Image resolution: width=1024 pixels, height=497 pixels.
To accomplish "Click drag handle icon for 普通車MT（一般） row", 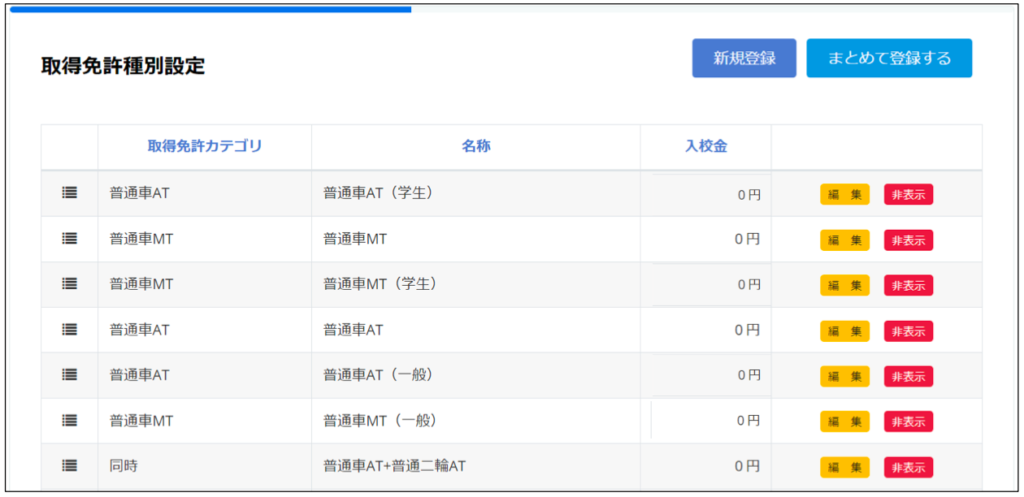I will tap(69, 420).
